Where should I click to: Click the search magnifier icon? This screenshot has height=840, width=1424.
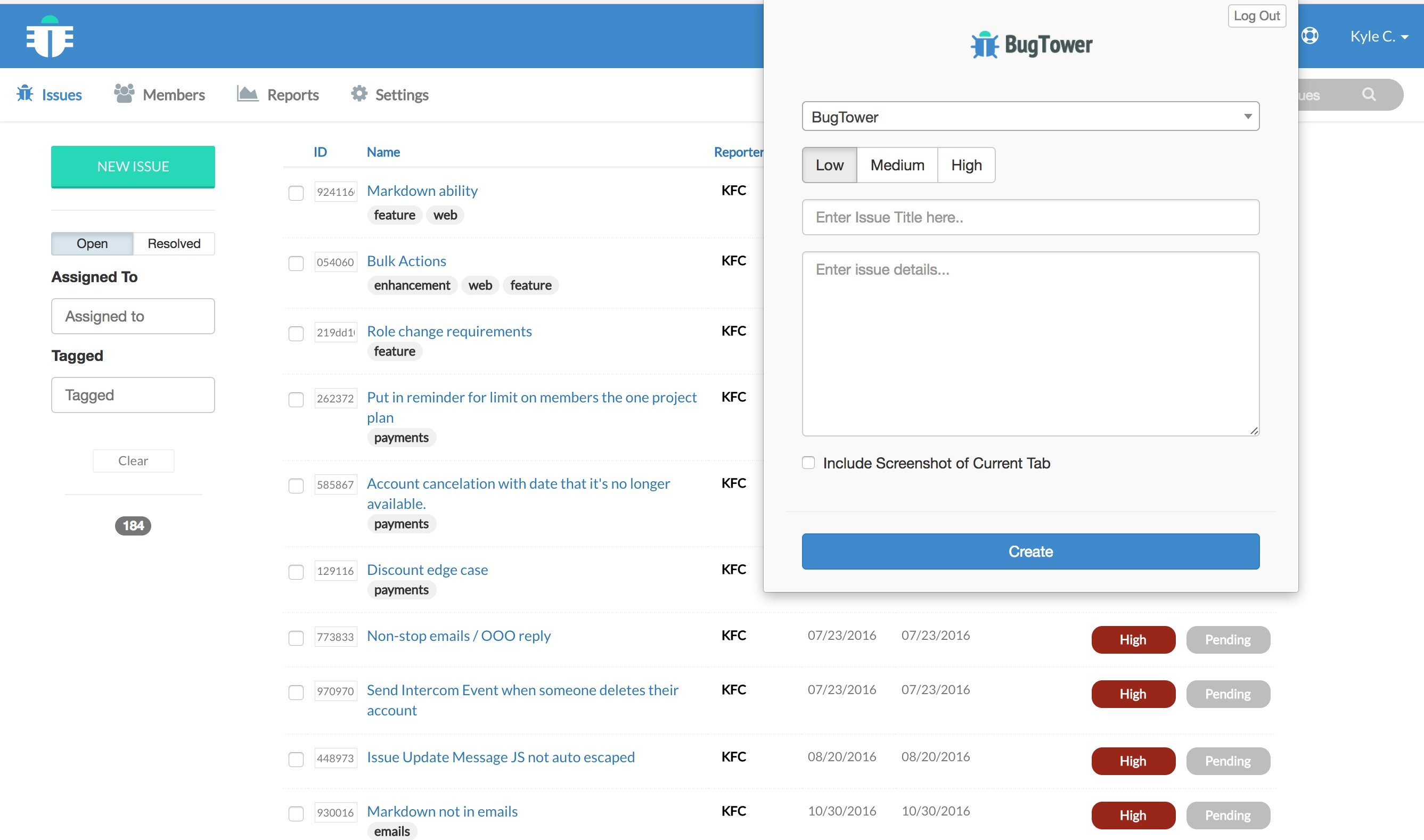[x=1369, y=94]
